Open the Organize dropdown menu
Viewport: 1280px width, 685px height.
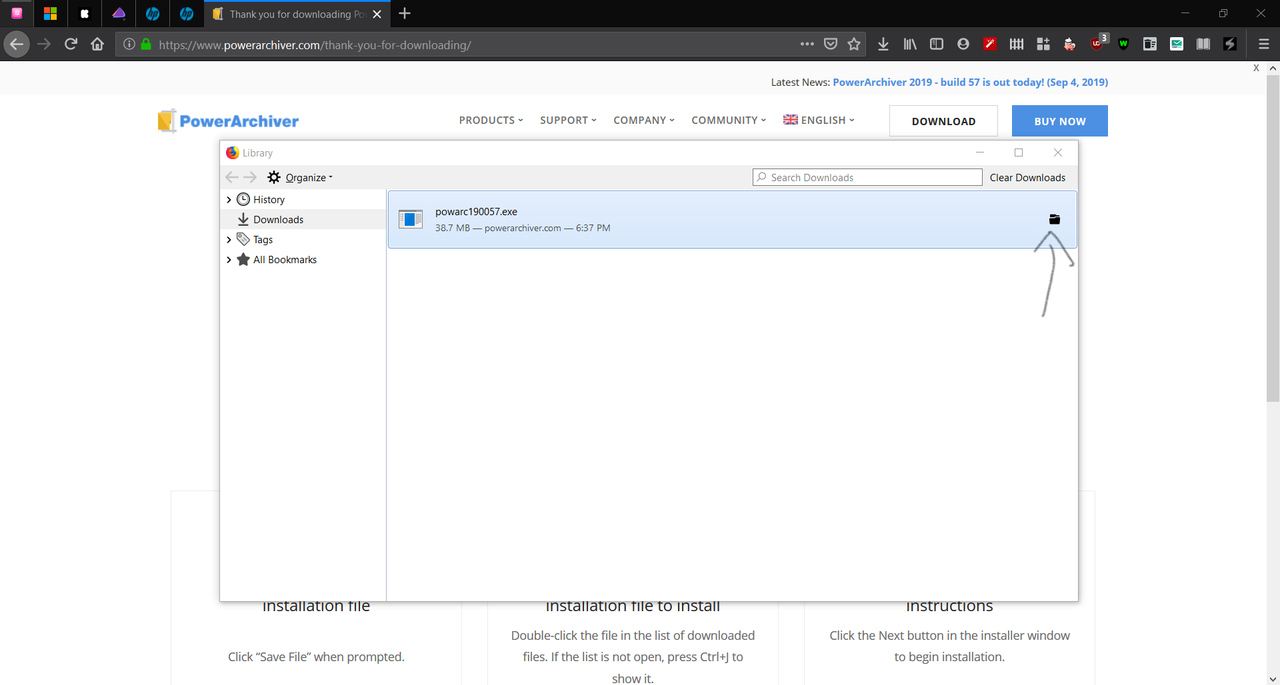[309, 177]
